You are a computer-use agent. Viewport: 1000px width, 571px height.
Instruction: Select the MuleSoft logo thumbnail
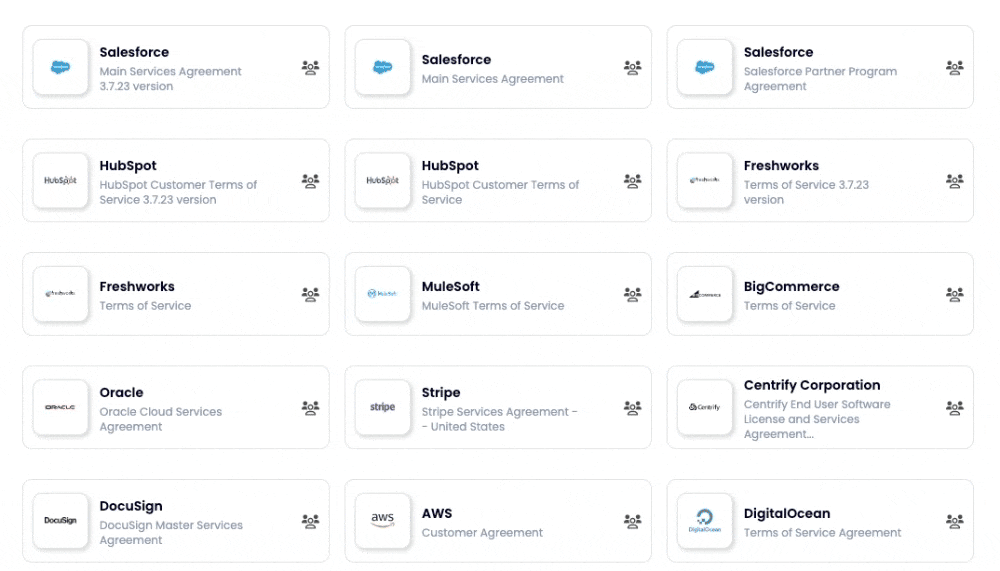coord(383,294)
